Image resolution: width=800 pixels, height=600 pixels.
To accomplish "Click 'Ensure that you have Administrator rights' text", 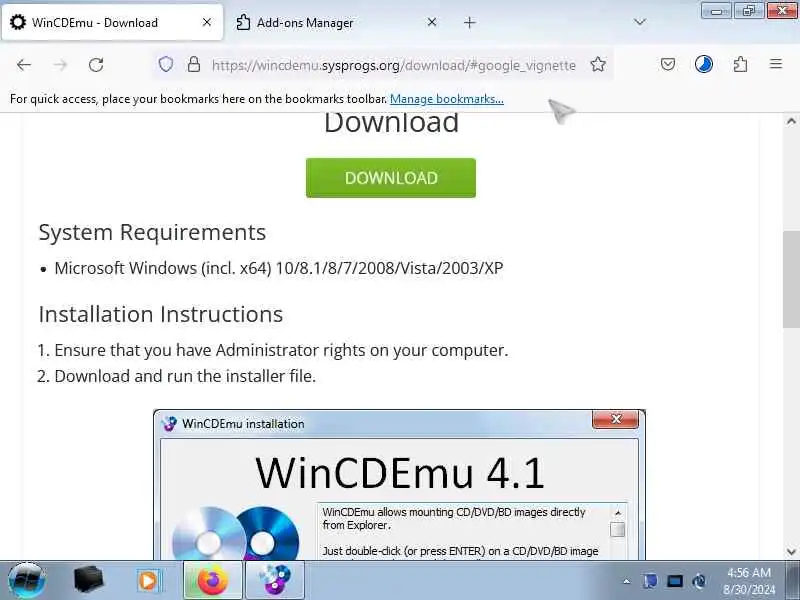I will (281, 351).
